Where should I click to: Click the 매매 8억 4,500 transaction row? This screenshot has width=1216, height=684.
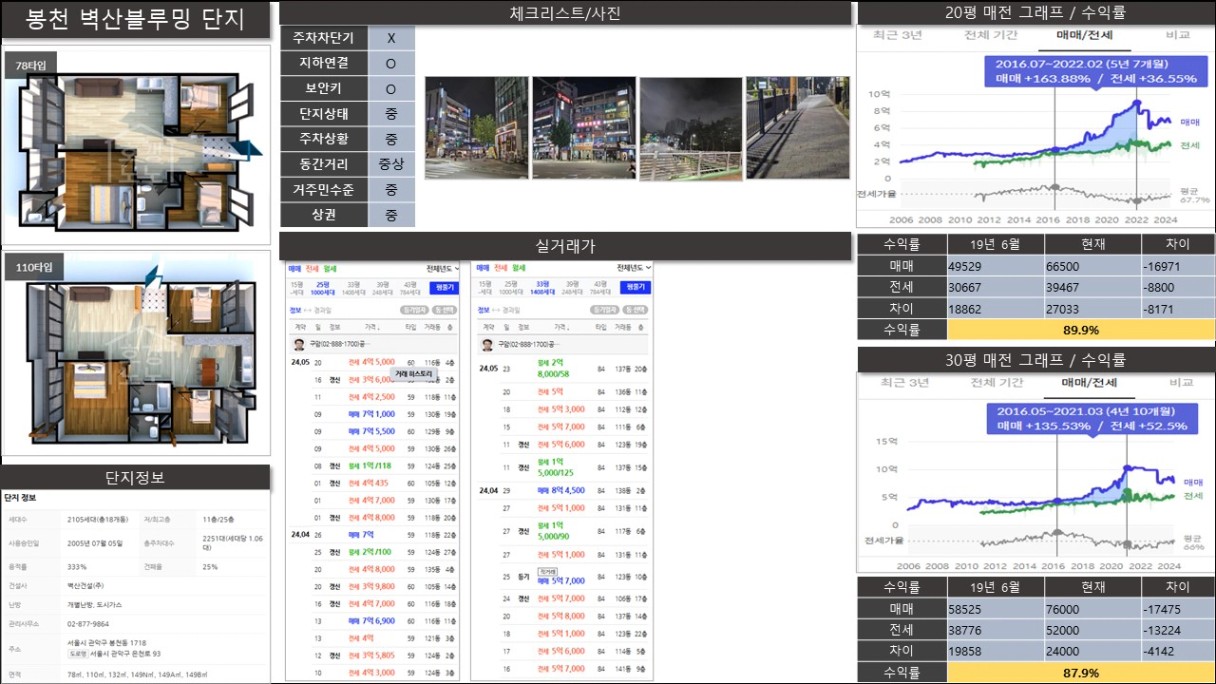(562, 491)
